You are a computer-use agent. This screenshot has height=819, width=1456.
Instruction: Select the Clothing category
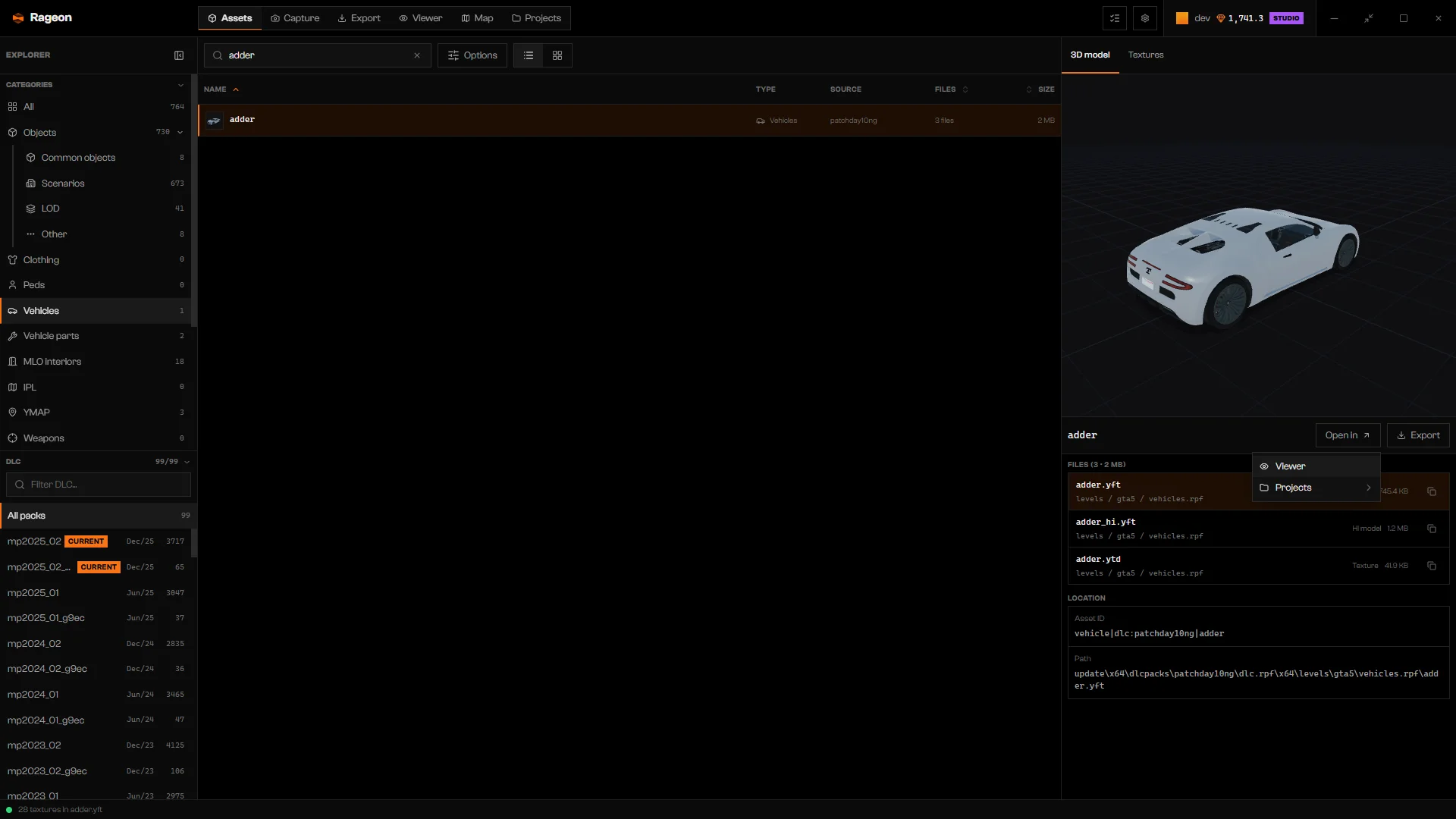pos(96,260)
